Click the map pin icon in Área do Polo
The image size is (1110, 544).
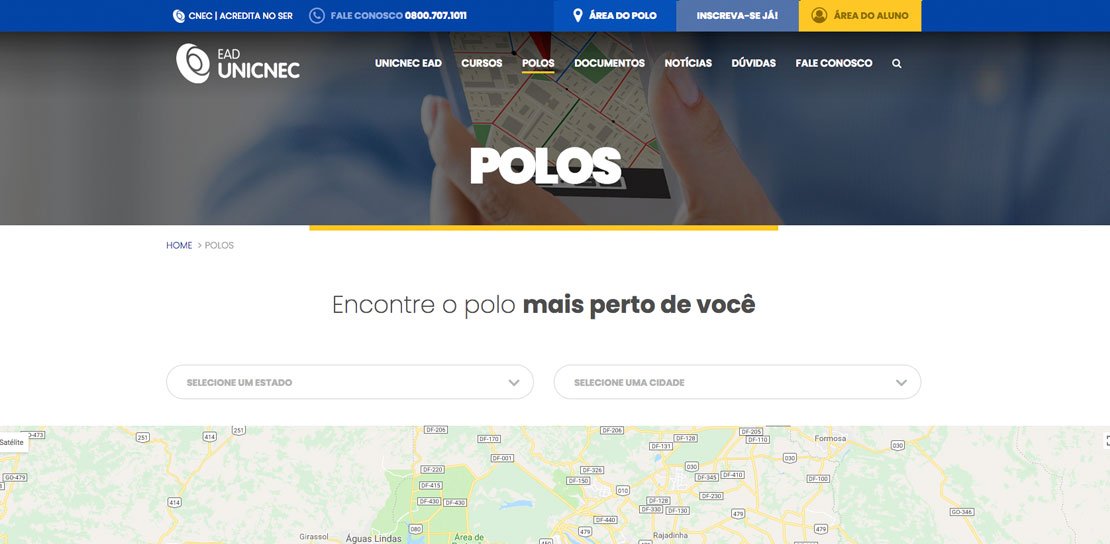coord(578,16)
